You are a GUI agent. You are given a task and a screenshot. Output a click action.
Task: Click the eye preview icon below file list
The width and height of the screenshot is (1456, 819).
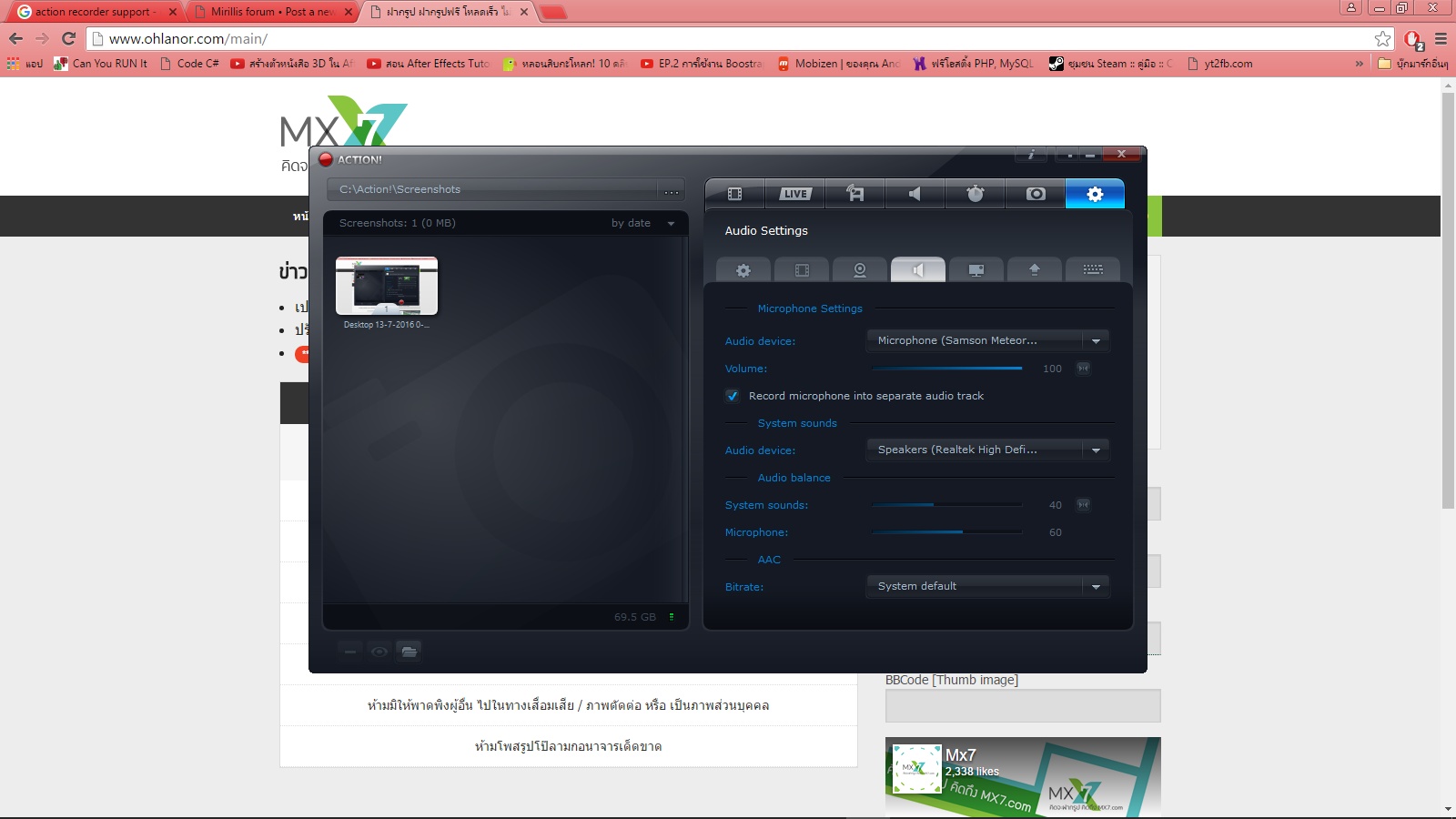pos(379,652)
